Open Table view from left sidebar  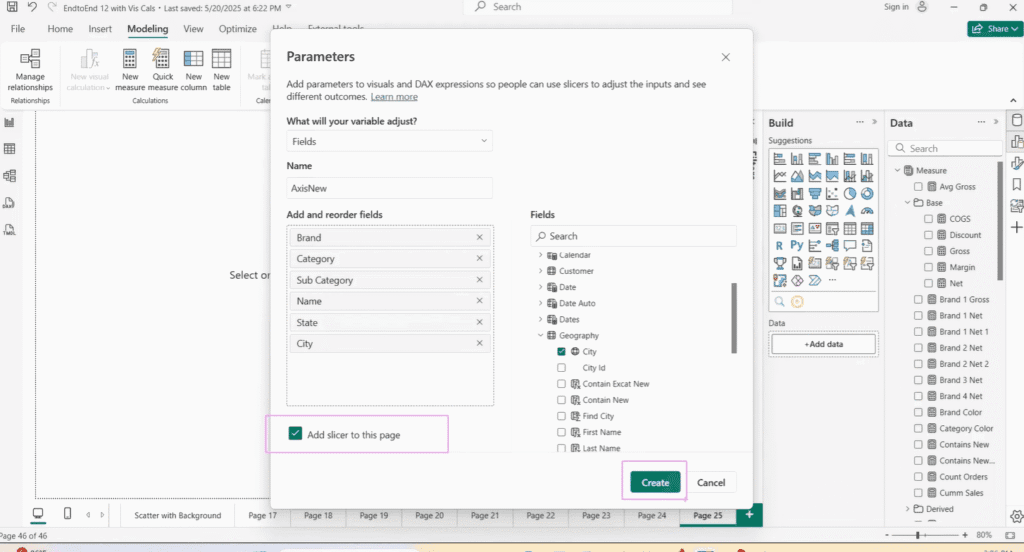[10, 149]
